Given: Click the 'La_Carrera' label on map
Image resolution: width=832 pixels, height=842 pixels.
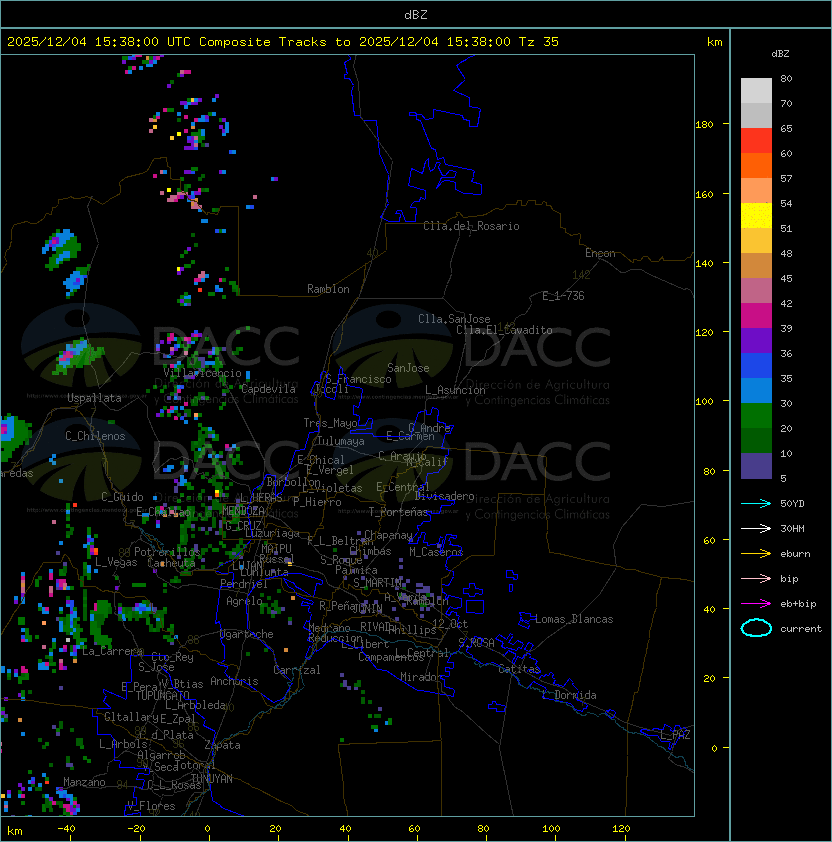Looking at the screenshot, I should pos(112,651).
